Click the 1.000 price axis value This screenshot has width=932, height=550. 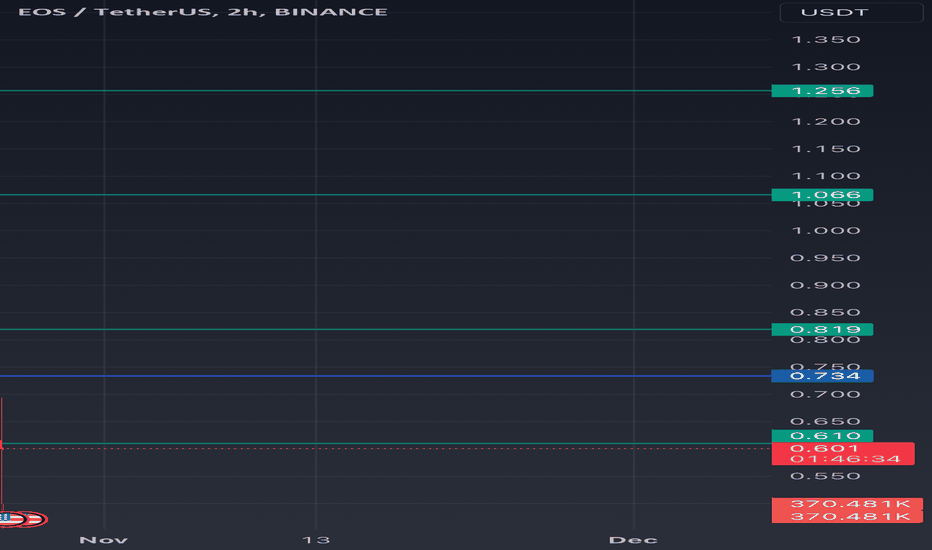pos(826,231)
